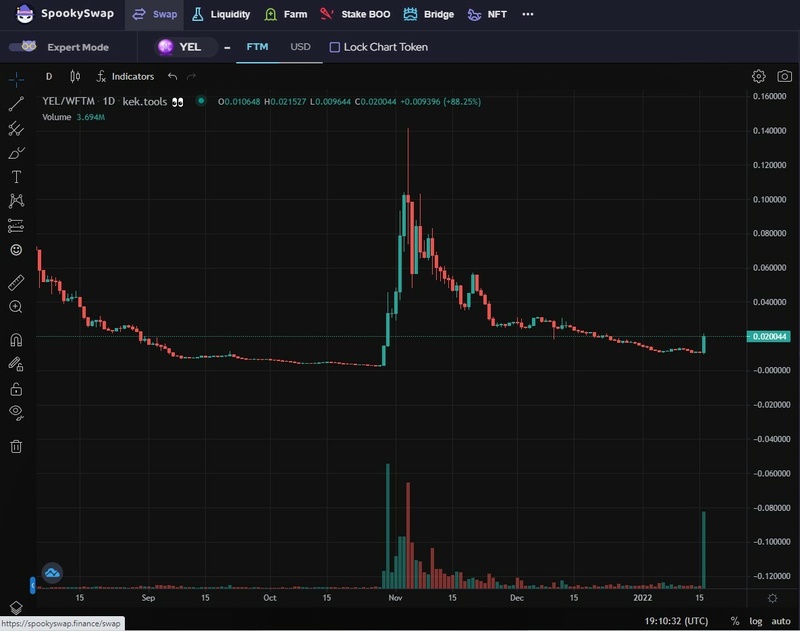Open price scale settings gear near the time axis
800x631 pixels.
(772, 598)
